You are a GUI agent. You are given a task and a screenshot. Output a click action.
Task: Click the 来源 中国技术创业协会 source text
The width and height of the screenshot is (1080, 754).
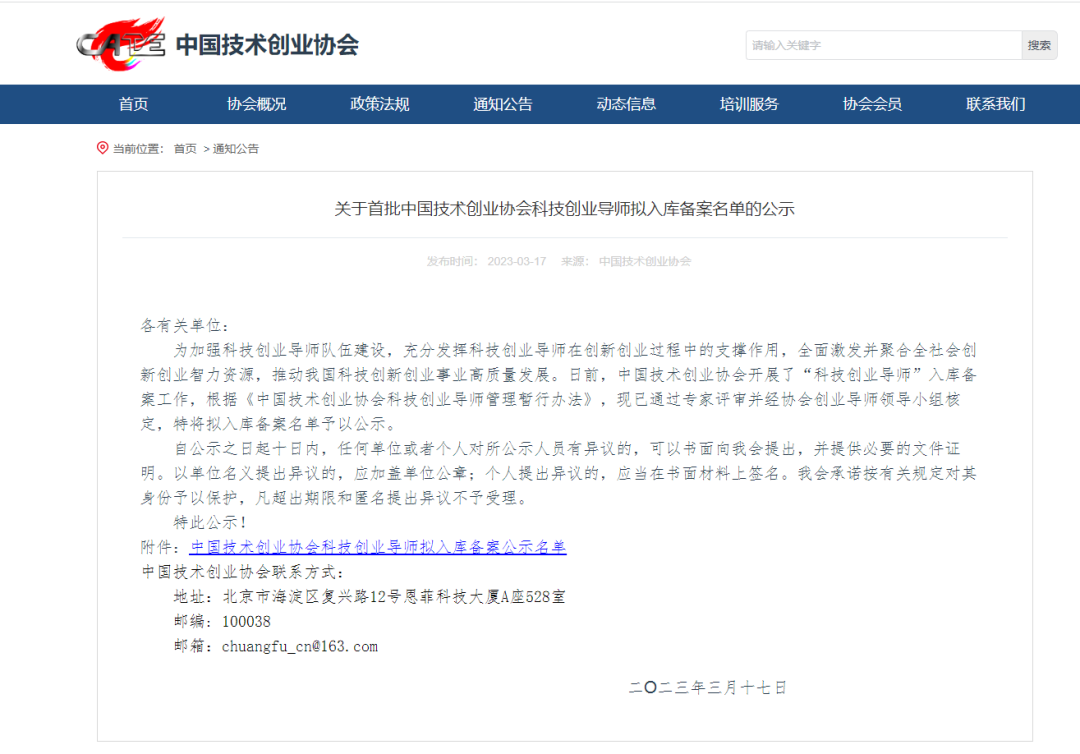(626, 261)
